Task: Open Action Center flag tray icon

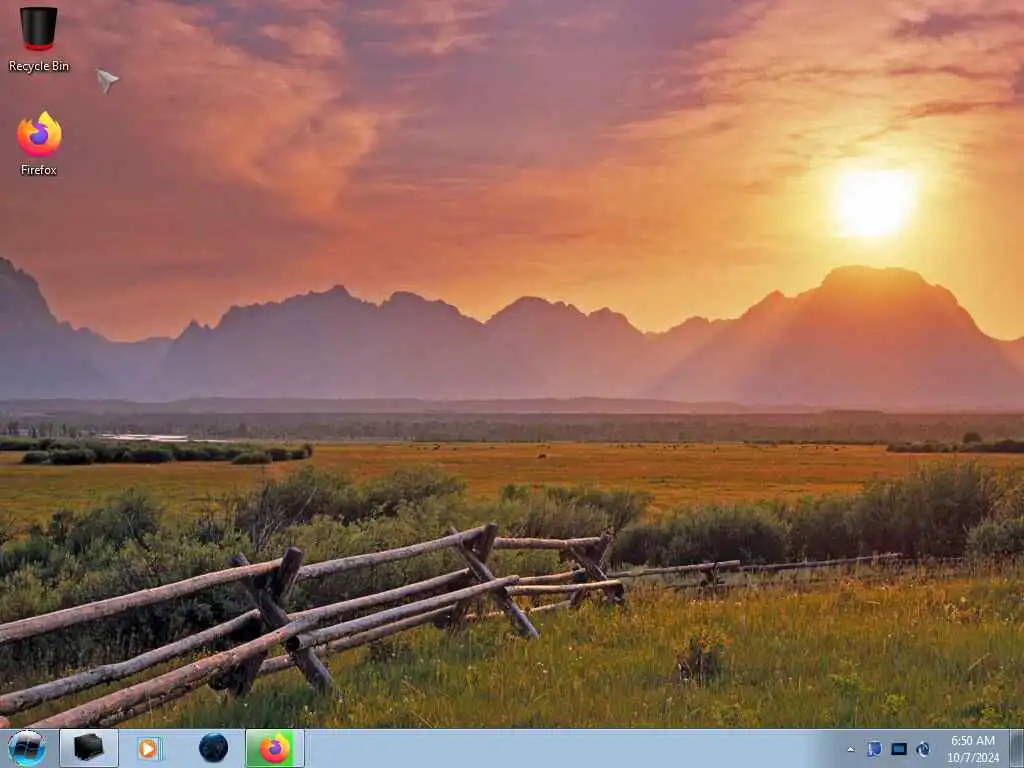Action: click(x=874, y=749)
